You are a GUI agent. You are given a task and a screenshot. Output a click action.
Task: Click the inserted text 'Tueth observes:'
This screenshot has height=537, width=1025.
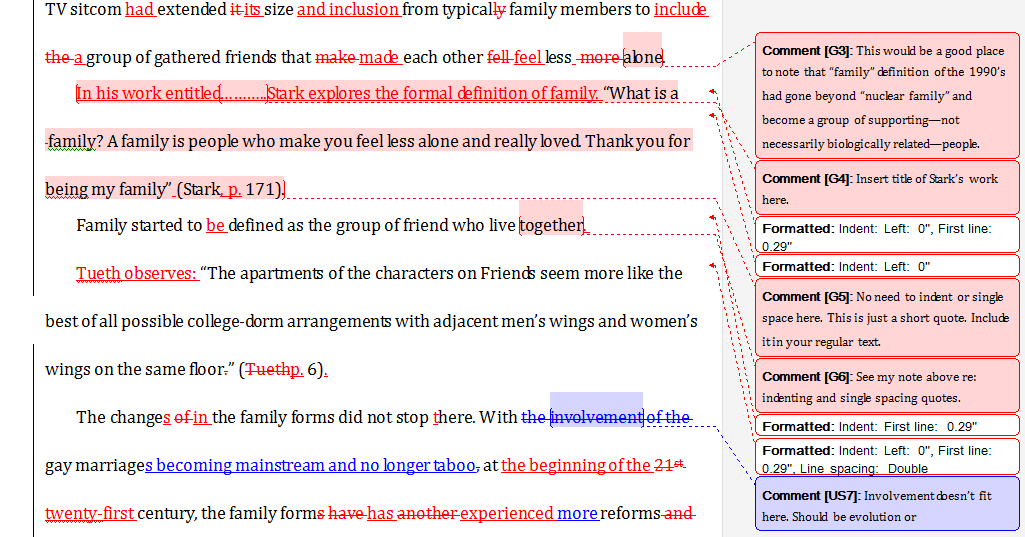tap(136, 273)
